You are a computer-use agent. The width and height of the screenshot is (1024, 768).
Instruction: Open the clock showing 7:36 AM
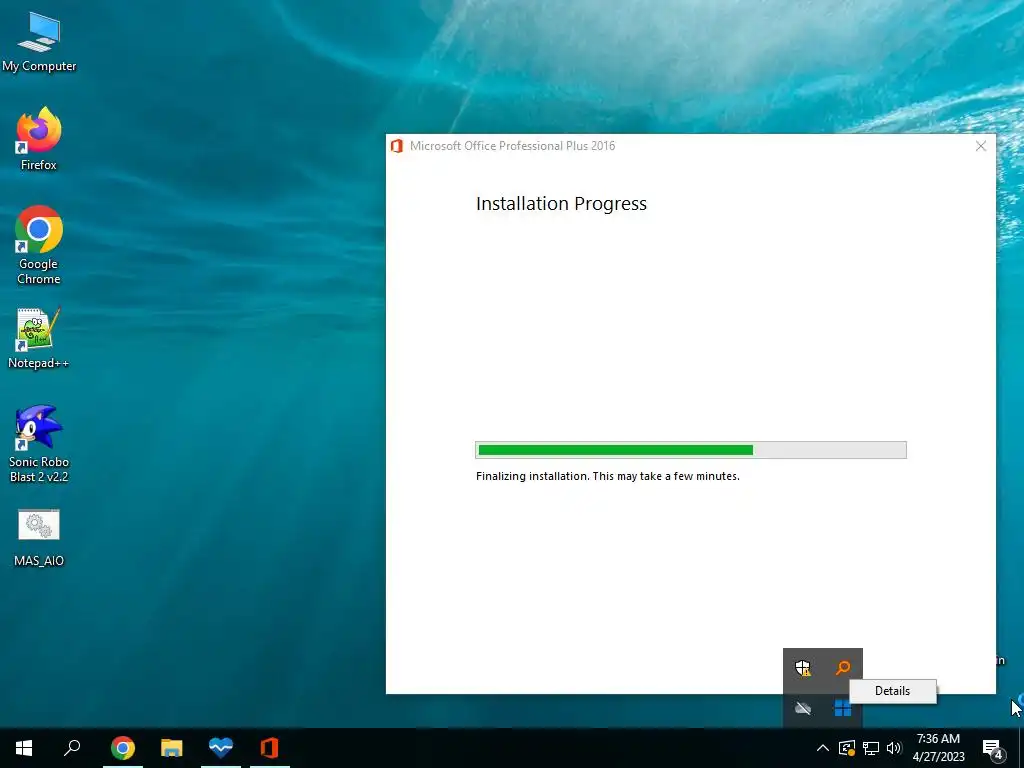tap(938, 748)
